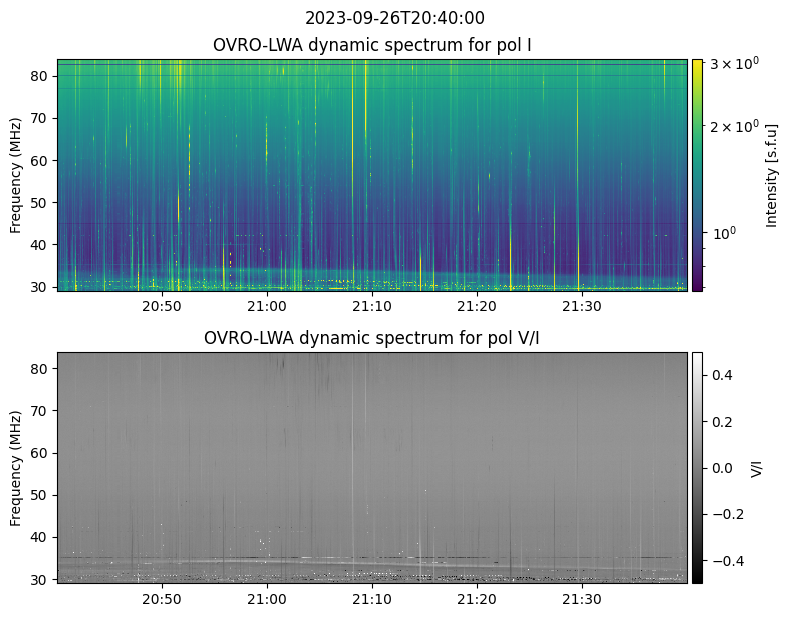Viewport: 789px width, 617px height.
Task: Select the "dynamic spectrum for pol V/I" plot title
Action: pyautogui.click(x=372, y=338)
